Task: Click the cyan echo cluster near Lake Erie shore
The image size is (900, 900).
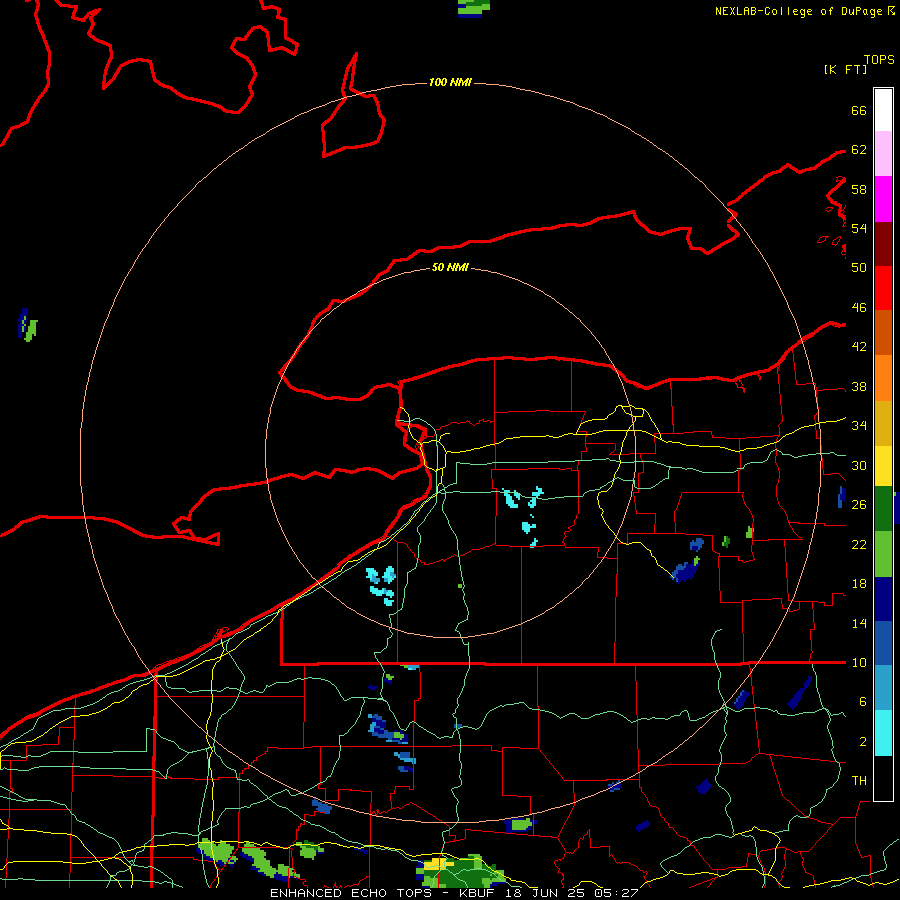Action: tap(382, 585)
